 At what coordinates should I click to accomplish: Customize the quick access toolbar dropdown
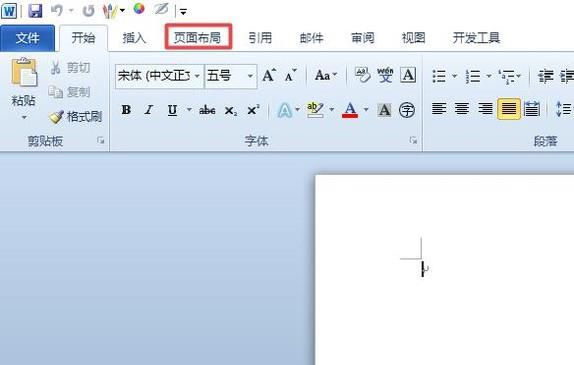pyautogui.click(x=183, y=12)
